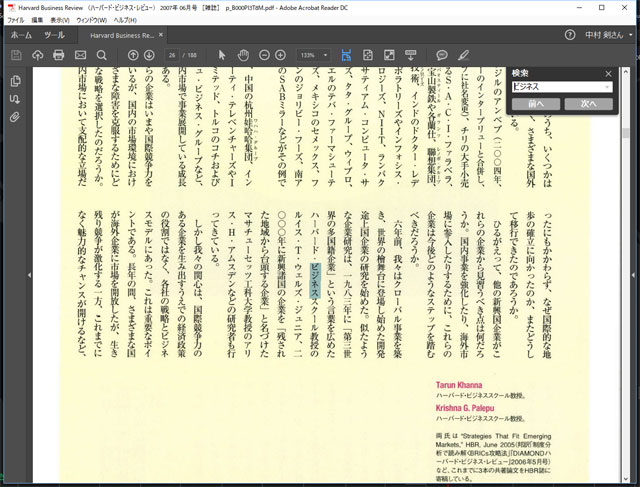Viewport: 640px width, 487px height.
Task: Open the page thumbnails panel
Action: (x=16, y=80)
